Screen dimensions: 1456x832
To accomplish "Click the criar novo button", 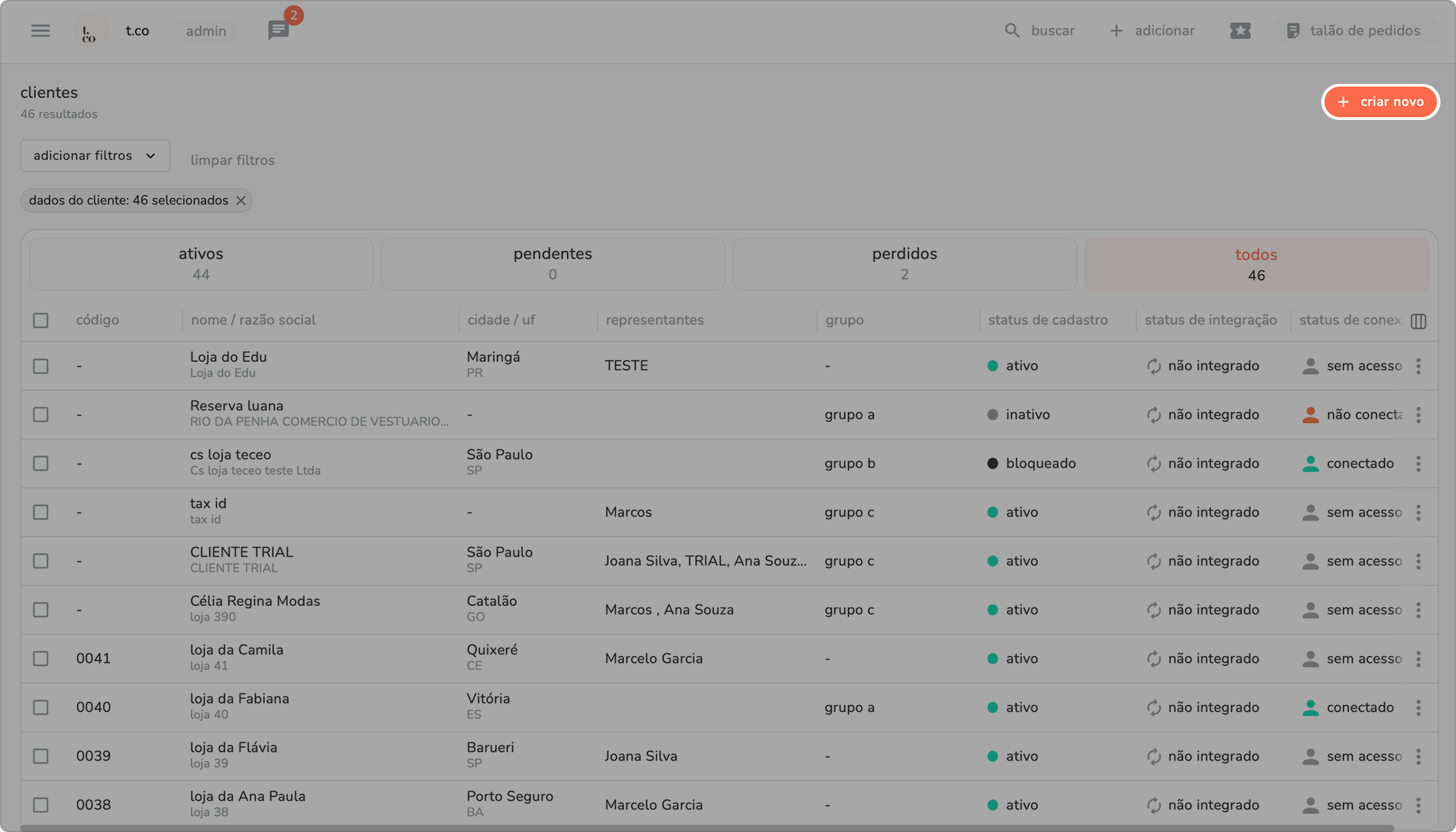I will tap(1380, 102).
